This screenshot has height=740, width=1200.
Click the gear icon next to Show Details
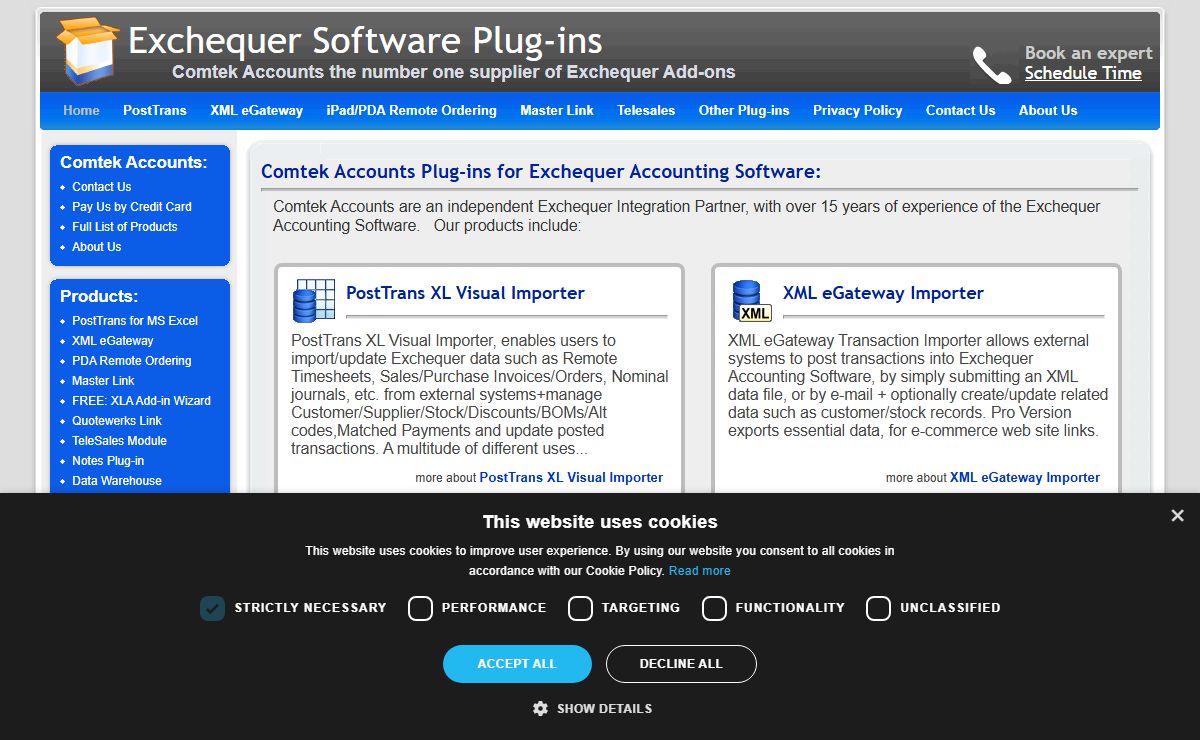pyautogui.click(x=540, y=708)
